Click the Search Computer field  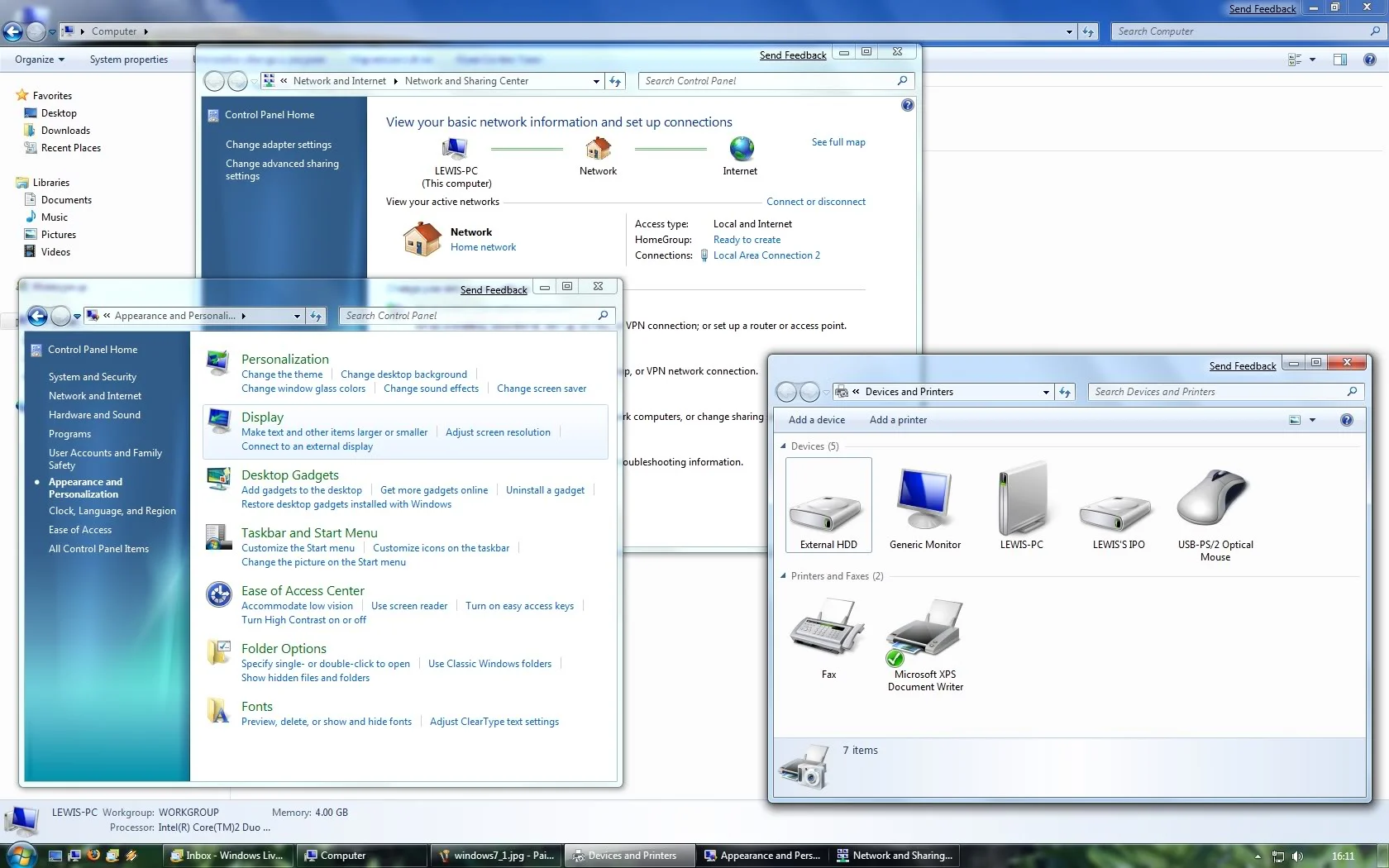[1248, 31]
